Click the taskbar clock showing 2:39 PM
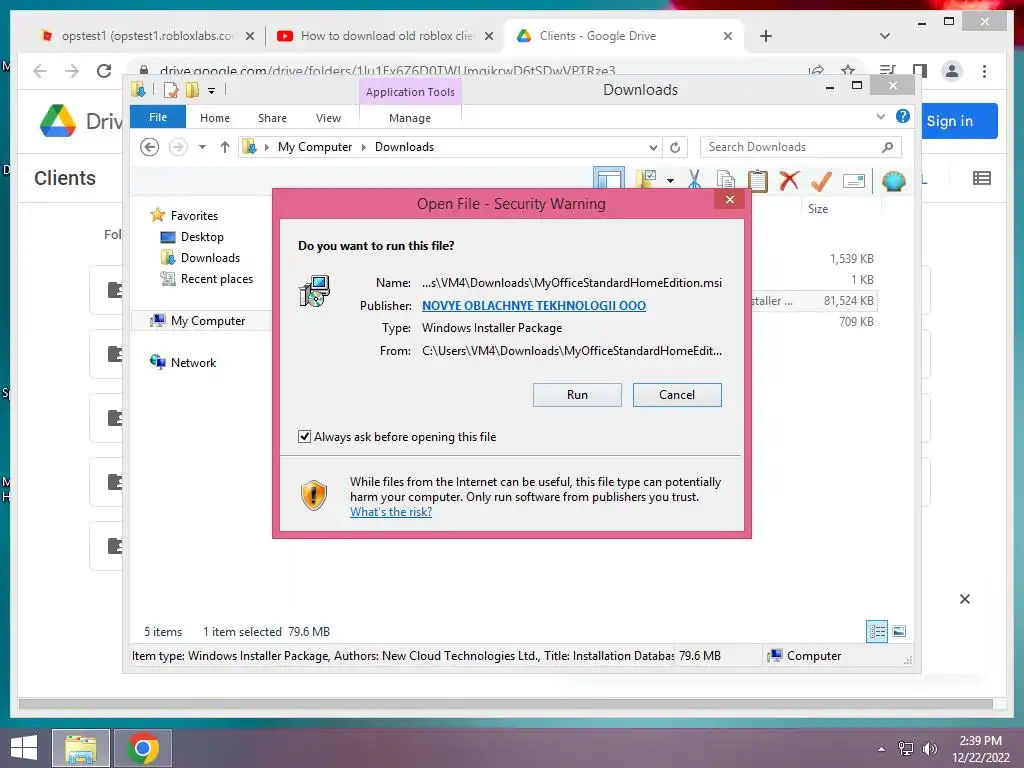This screenshot has height=768, width=1024. coord(980,749)
